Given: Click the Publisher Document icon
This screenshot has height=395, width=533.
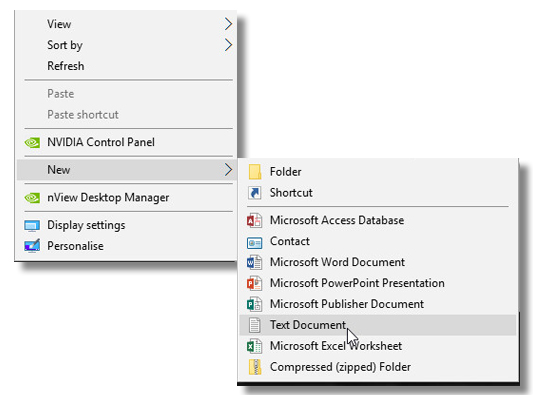Looking at the screenshot, I should 254,304.
